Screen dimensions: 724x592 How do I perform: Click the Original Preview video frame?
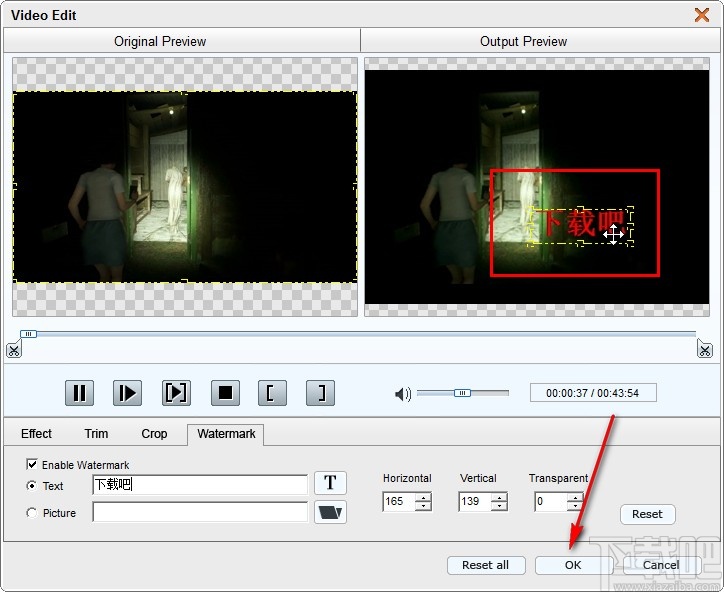click(x=185, y=187)
